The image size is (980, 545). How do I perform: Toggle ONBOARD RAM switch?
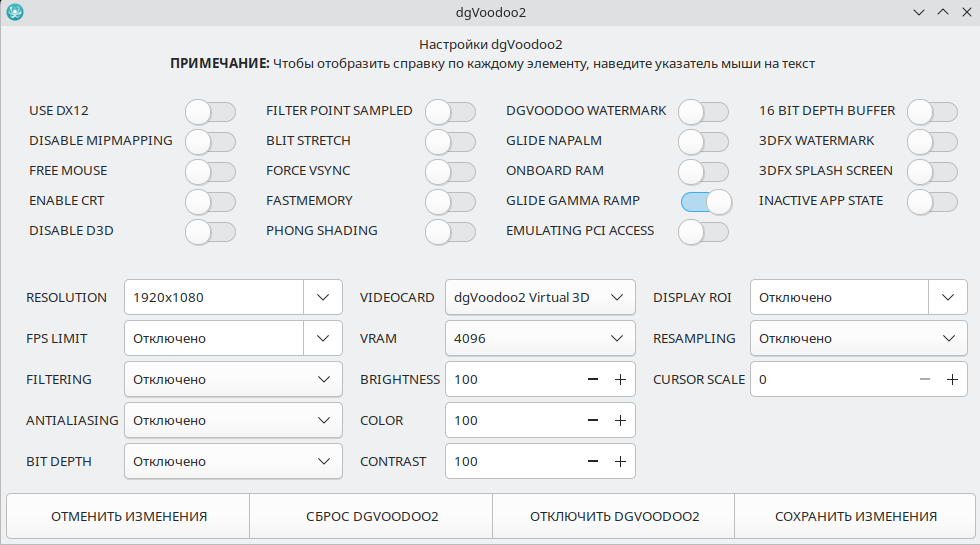coord(704,172)
